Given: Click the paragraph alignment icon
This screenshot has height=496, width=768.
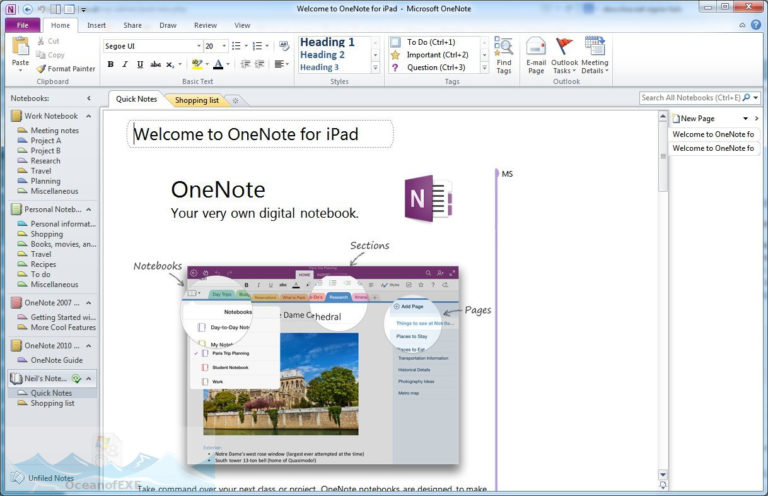Looking at the screenshot, I should point(279,64).
